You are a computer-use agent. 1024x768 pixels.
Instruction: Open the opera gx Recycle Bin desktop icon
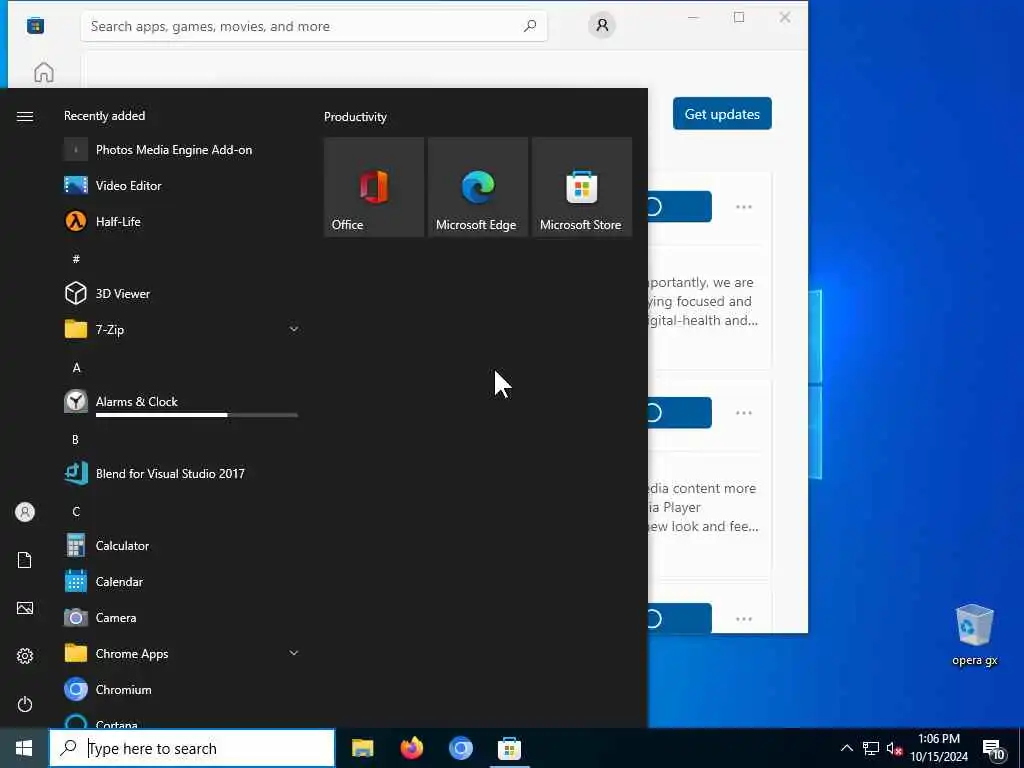click(974, 635)
